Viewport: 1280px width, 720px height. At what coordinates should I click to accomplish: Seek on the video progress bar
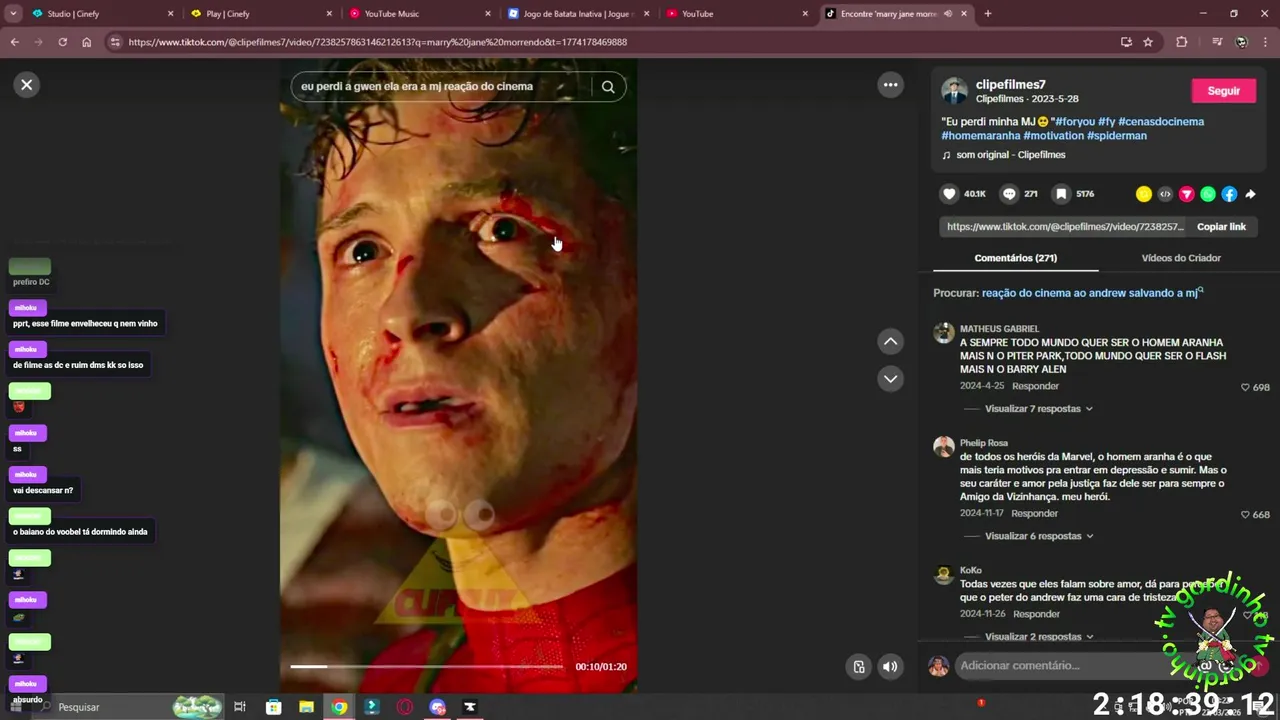(x=427, y=666)
